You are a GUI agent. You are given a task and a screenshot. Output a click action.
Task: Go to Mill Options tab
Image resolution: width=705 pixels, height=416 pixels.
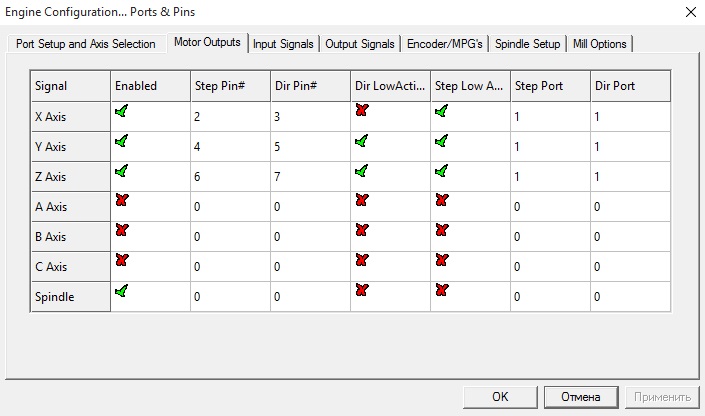click(600, 44)
